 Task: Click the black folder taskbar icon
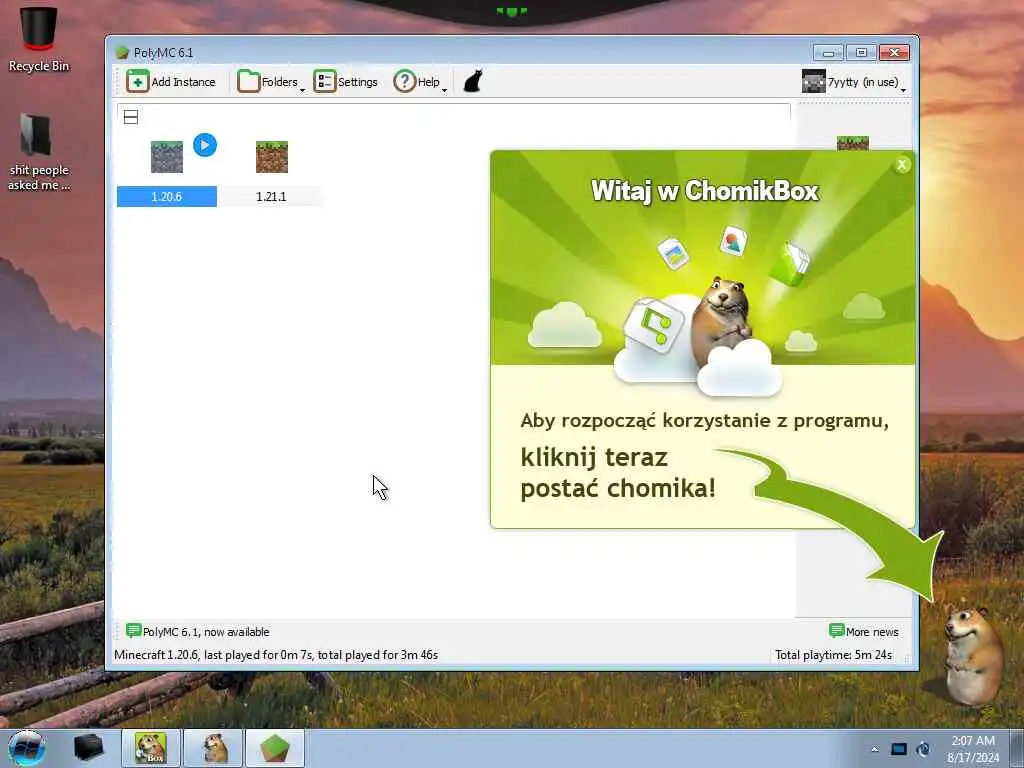tap(89, 748)
